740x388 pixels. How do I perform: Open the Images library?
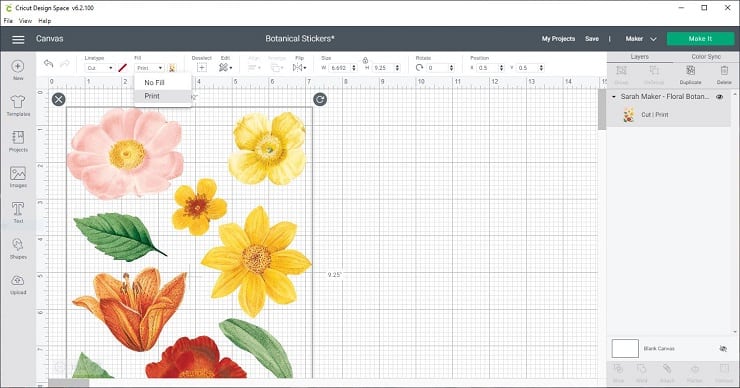[18, 177]
